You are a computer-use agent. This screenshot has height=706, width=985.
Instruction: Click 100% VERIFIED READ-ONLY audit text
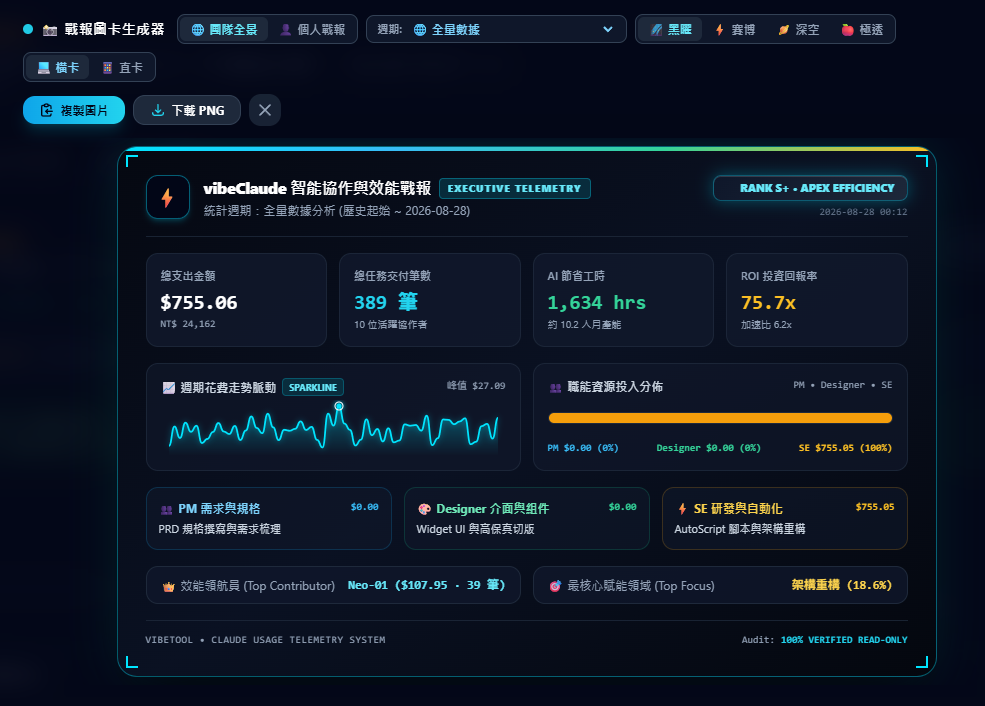(844, 640)
